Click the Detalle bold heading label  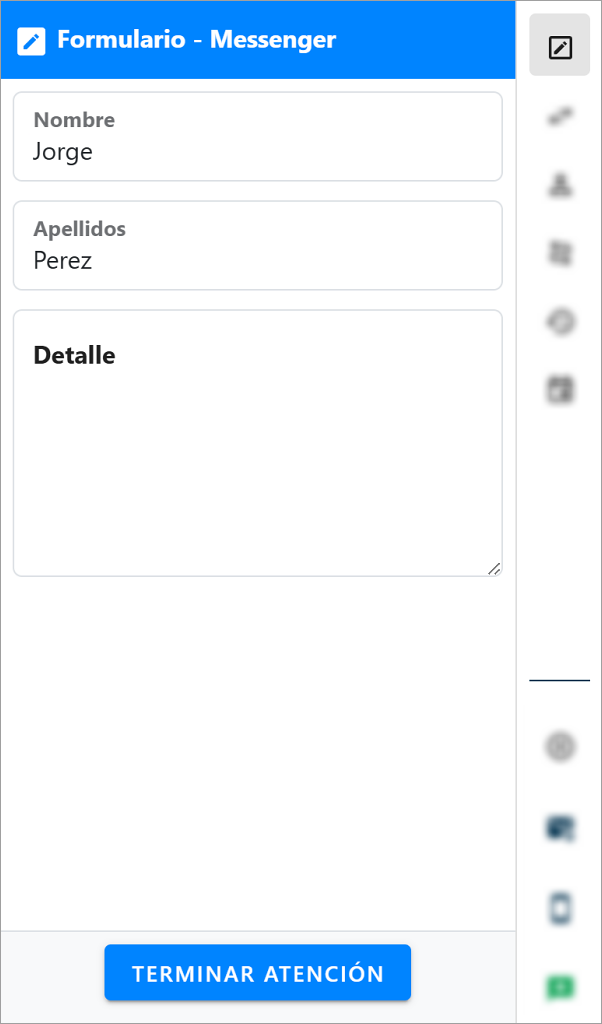[x=74, y=355]
